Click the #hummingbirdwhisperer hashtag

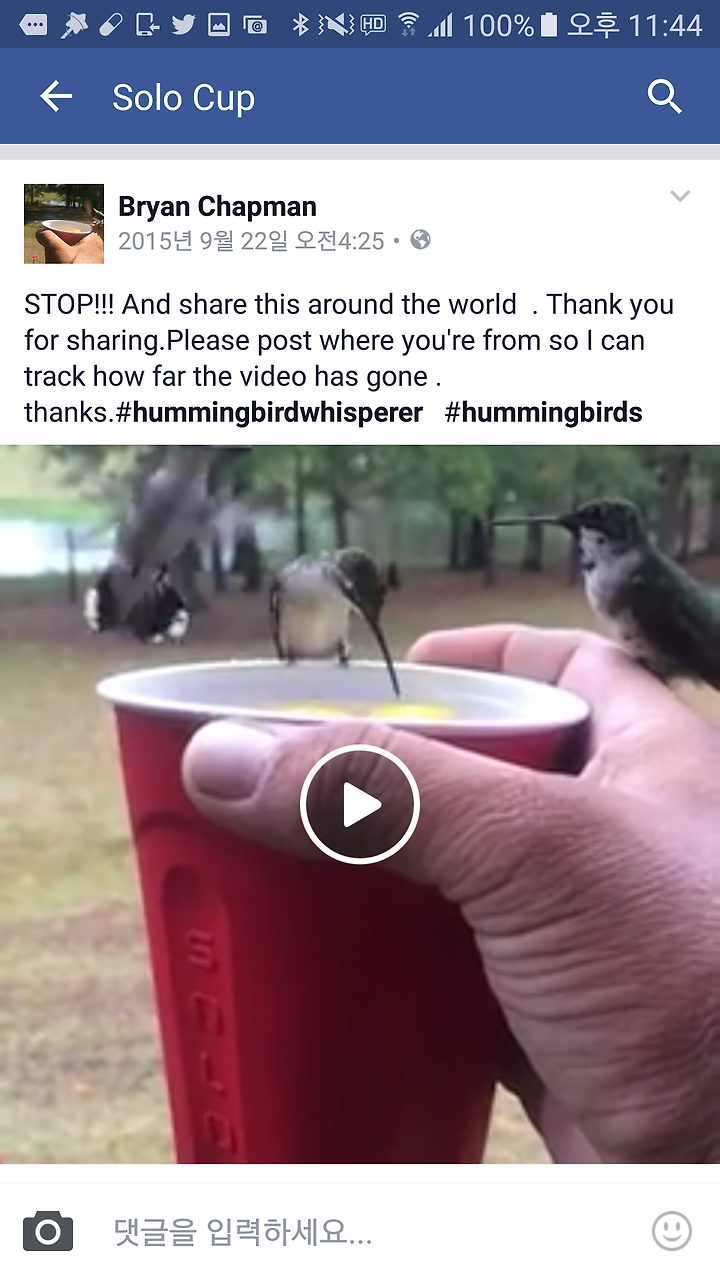[270, 412]
